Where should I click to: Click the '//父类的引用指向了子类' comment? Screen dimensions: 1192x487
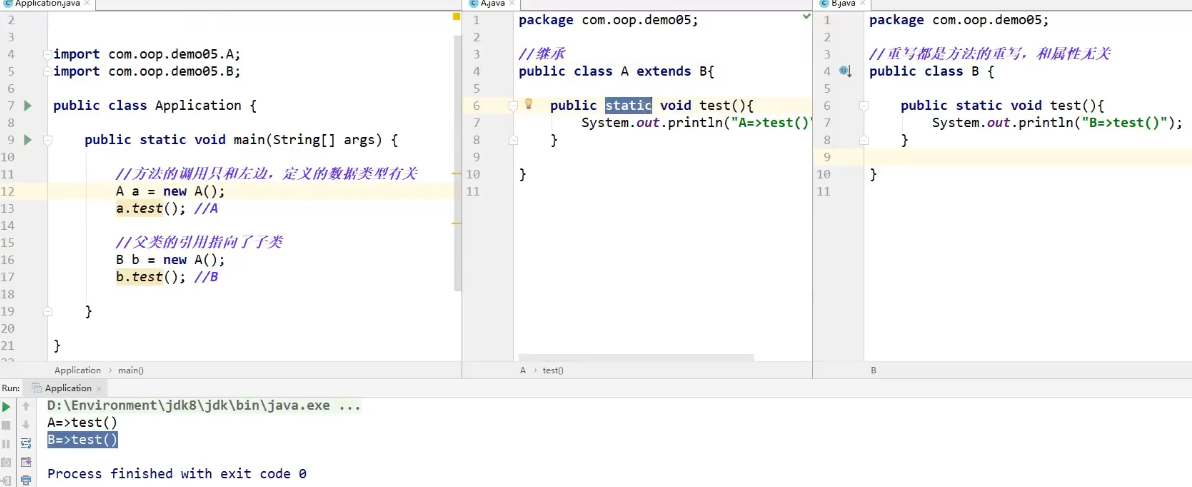click(x=200, y=243)
